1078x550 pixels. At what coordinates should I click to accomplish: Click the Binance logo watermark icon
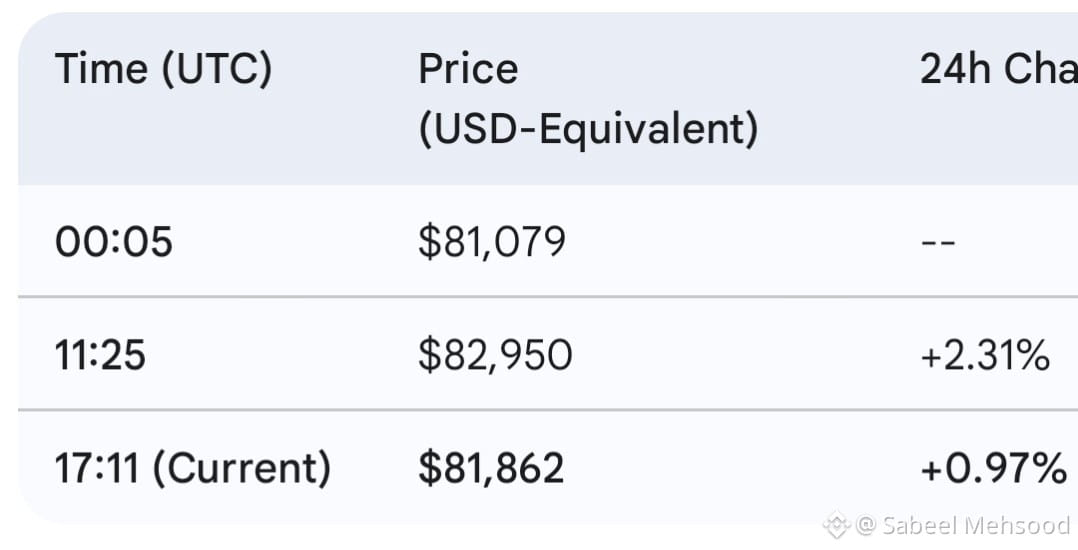click(837, 525)
